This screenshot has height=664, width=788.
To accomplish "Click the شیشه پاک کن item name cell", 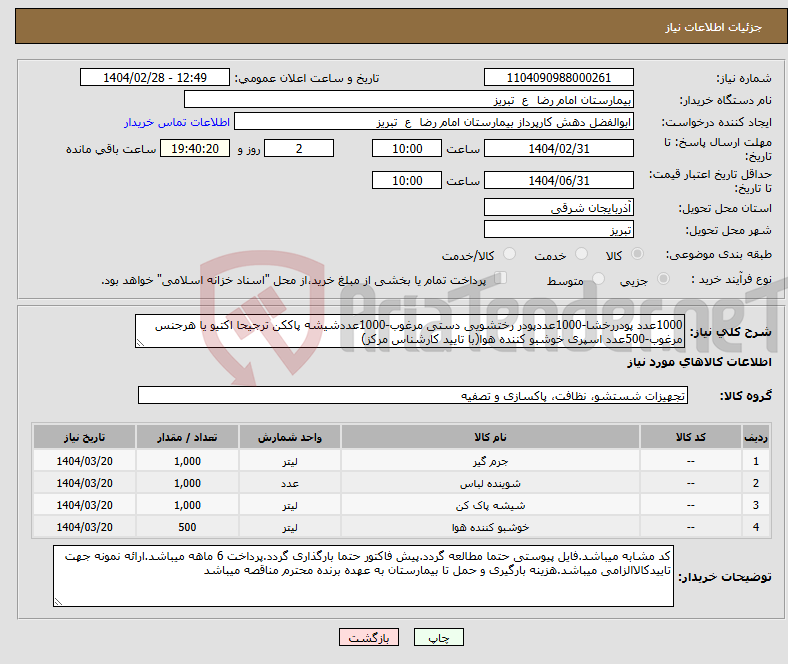I will tap(490, 505).
